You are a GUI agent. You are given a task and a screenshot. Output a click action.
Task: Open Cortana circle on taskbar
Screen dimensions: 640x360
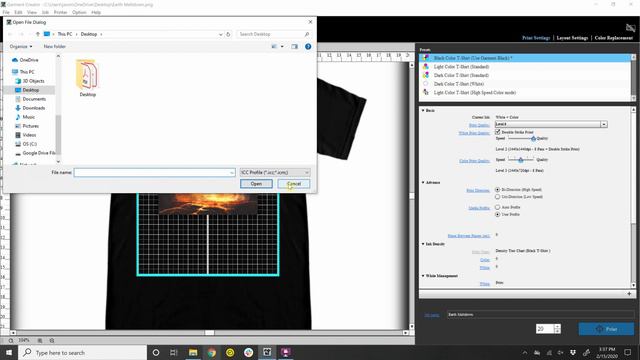(x=156, y=352)
